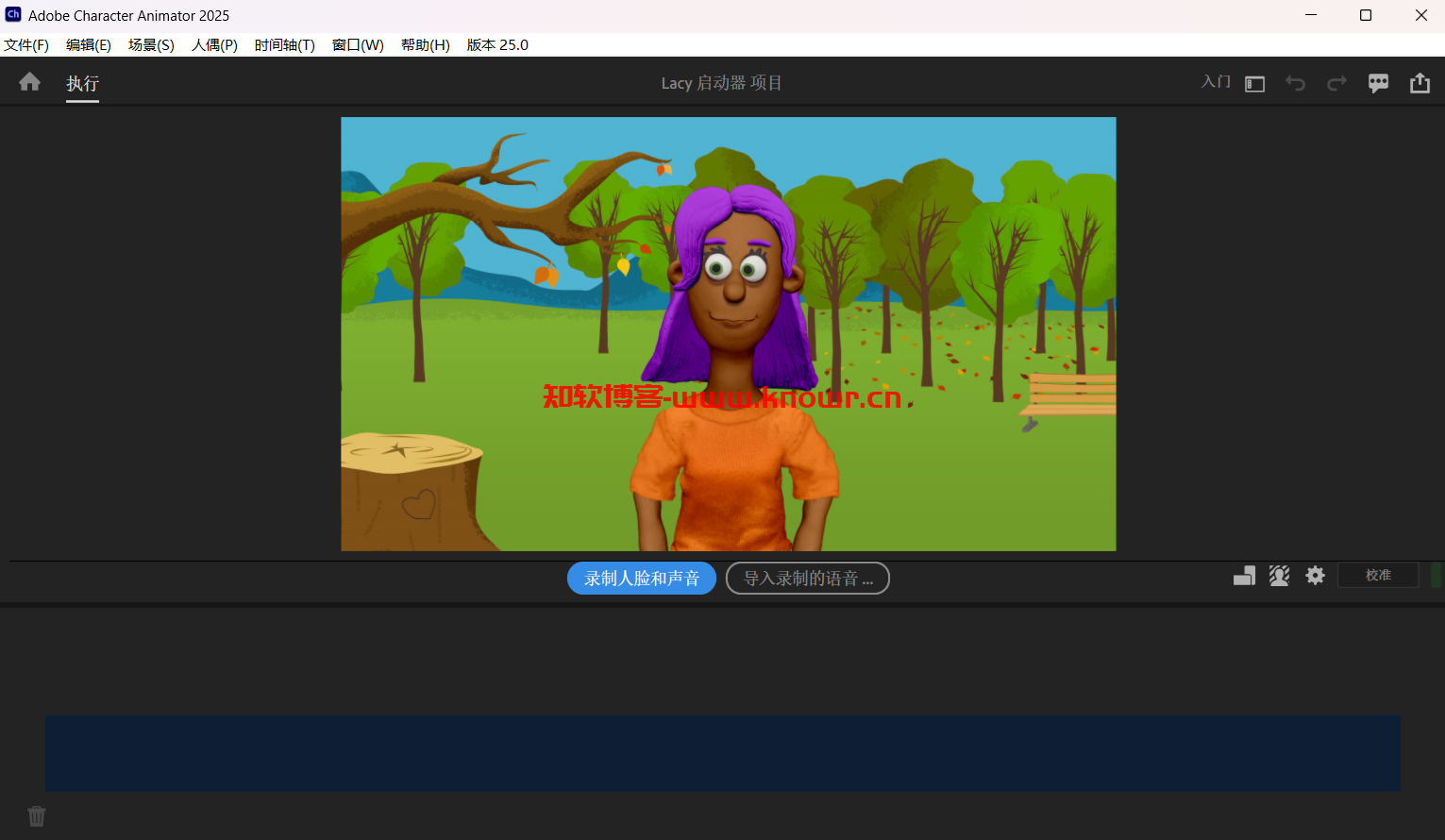Maximize the application window
Image resolution: width=1445 pixels, height=840 pixels.
(1365, 15)
